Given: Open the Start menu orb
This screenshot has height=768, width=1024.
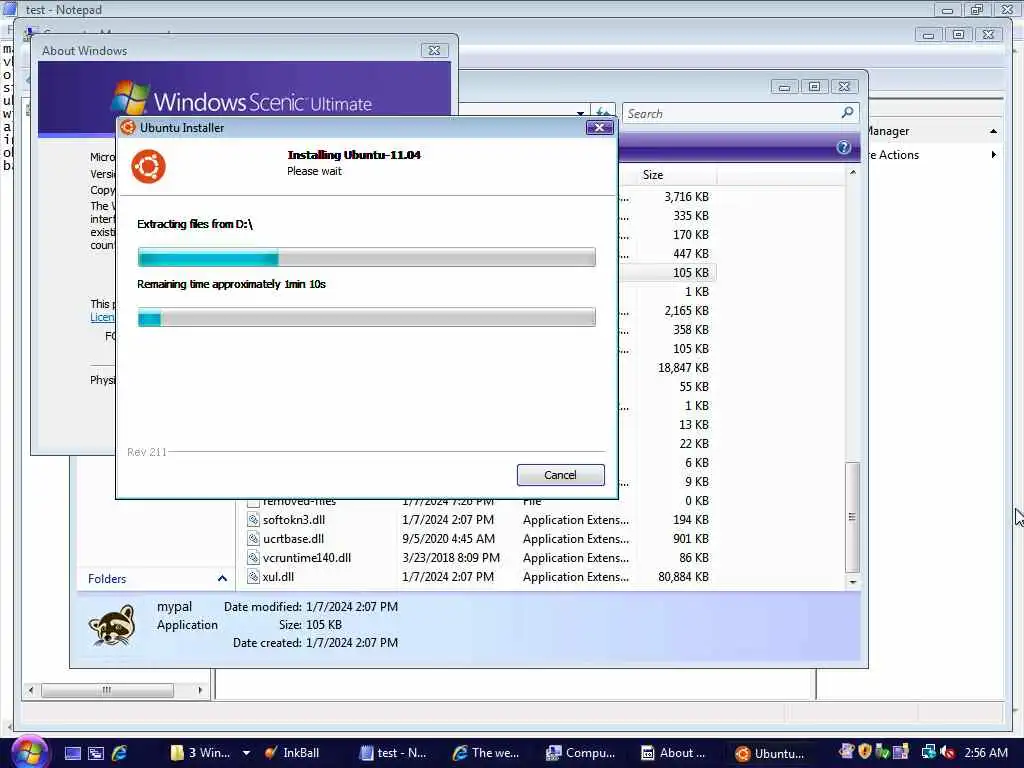Looking at the screenshot, I should 29,752.
